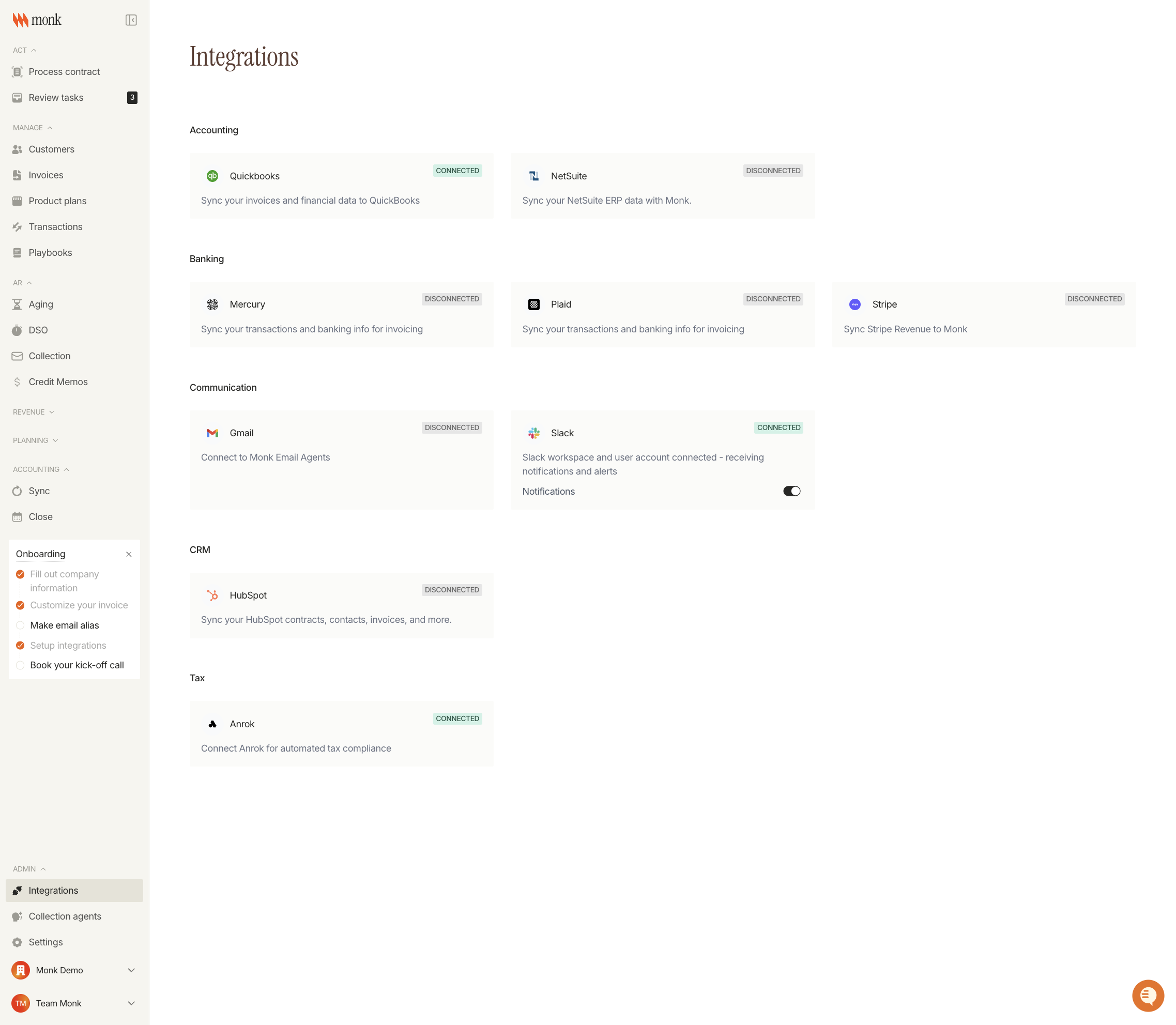Switch to the Integrations admin page
Screen dimensions: 1176x1025
(x=53, y=890)
